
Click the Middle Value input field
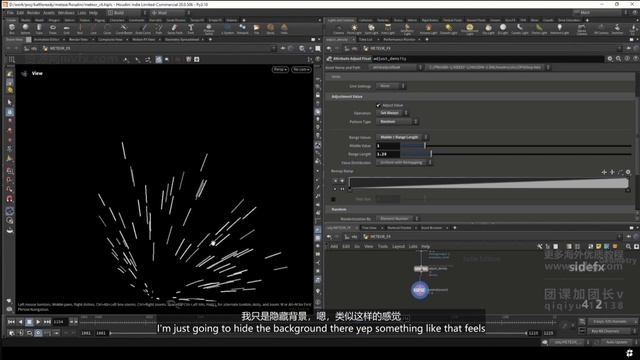tap(388, 146)
